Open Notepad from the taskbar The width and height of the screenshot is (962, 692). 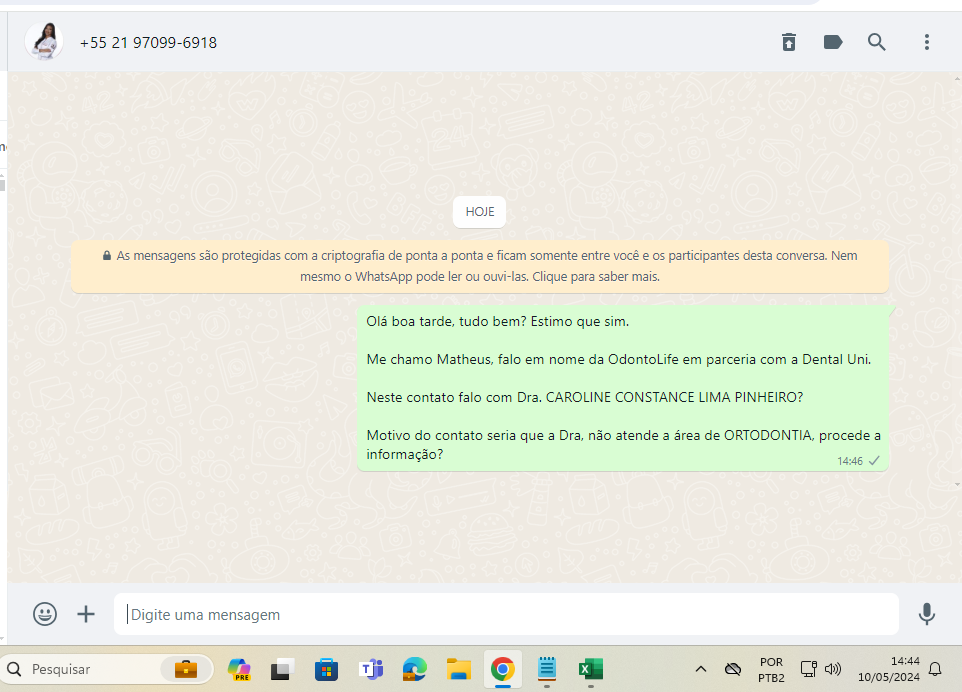pyautogui.click(x=547, y=669)
